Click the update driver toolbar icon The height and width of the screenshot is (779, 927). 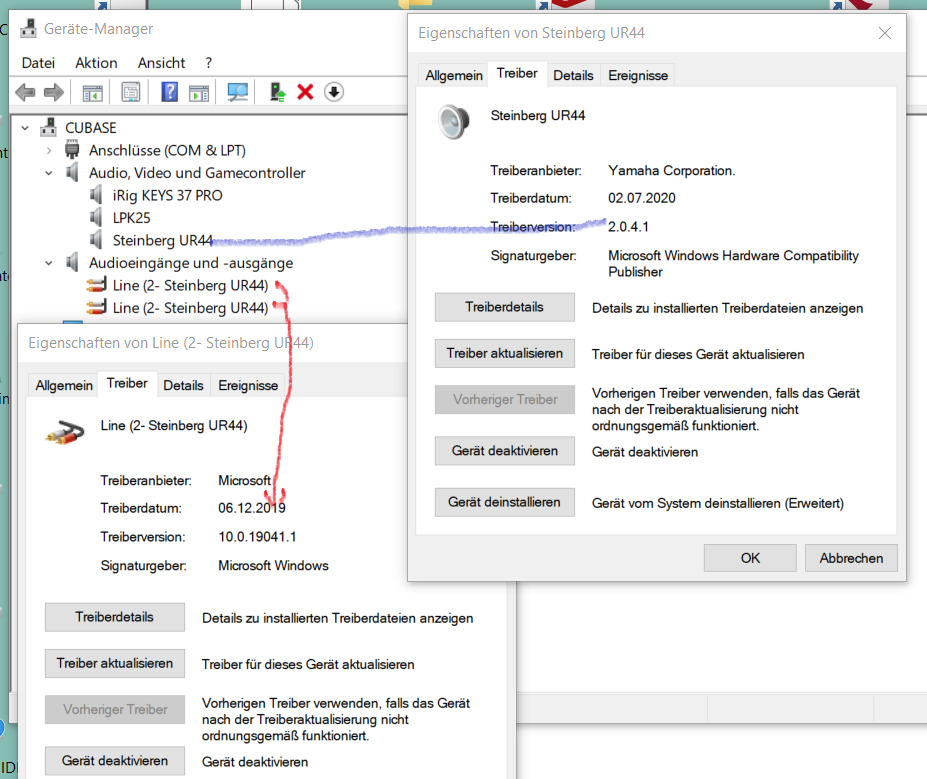click(277, 92)
